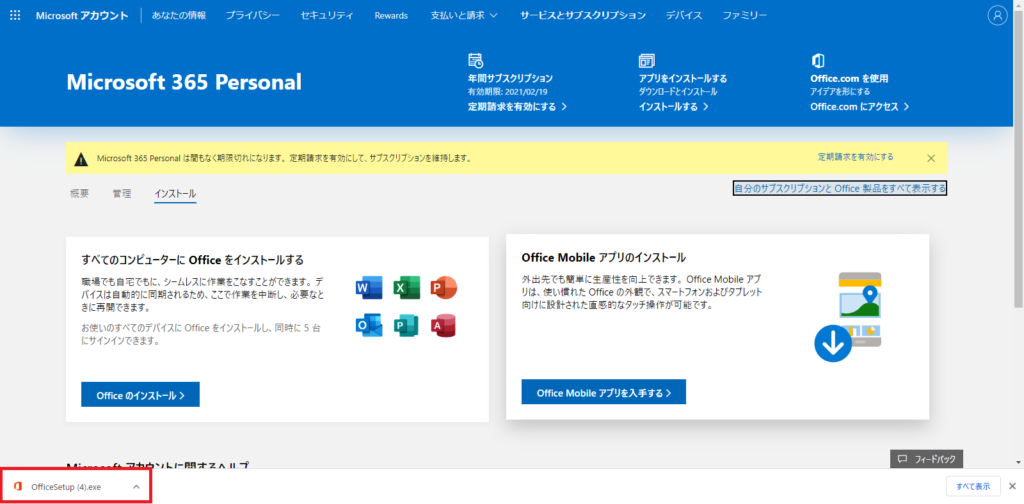This screenshot has height=504, width=1024.
Task: Click the インストールする link in header
Action: (673, 106)
